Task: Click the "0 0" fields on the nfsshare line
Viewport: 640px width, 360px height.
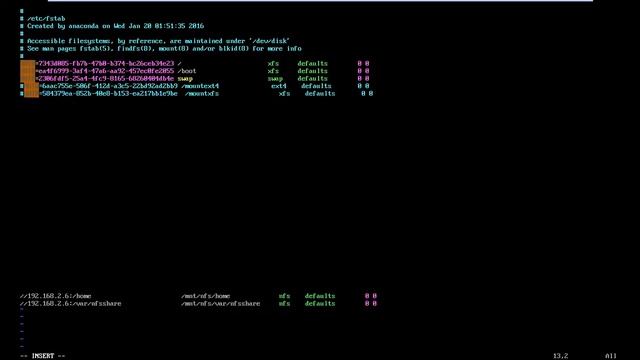Action: pyautogui.click(x=371, y=304)
